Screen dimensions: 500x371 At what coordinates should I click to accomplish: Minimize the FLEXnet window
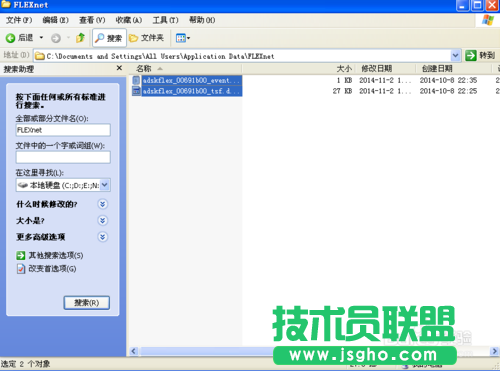[462, 5]
